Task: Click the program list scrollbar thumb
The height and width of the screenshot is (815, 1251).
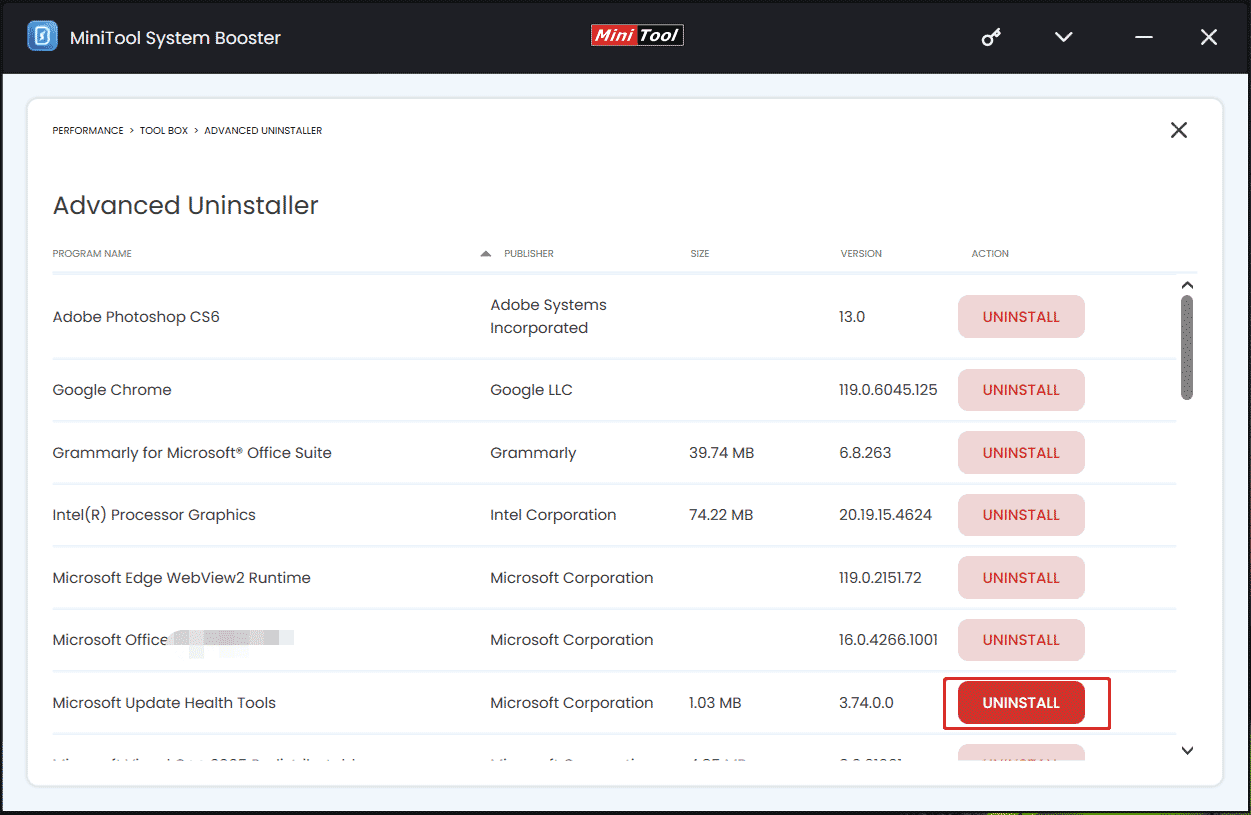Action: coord(1187,347)
